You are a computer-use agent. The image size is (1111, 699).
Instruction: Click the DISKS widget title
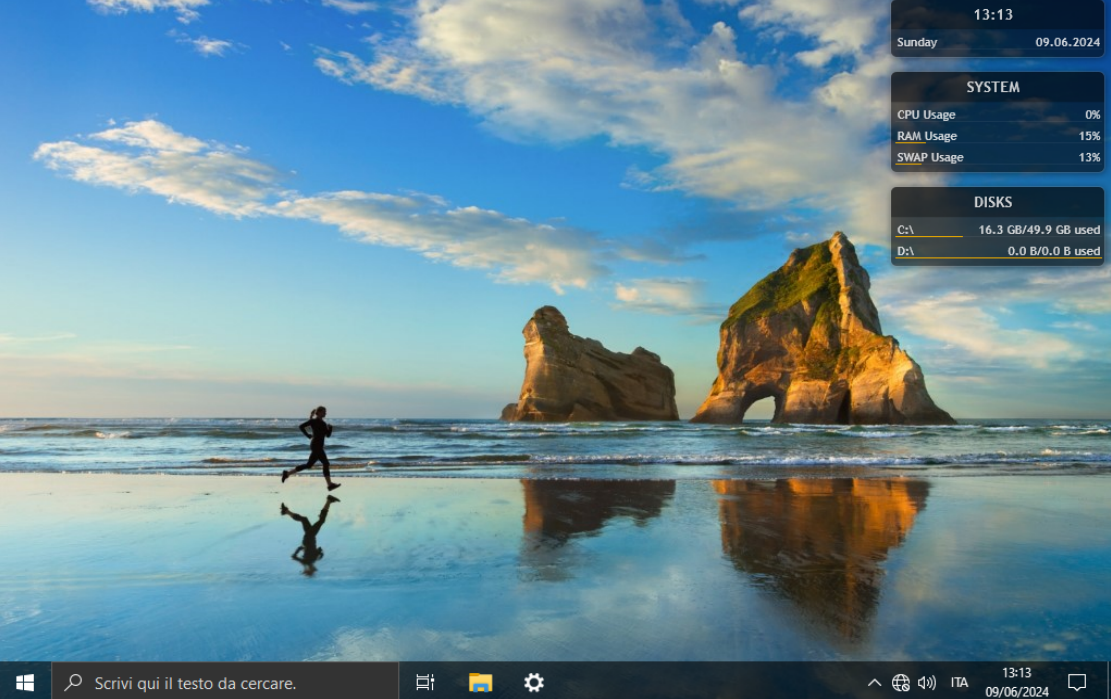[x=993, y=202]
